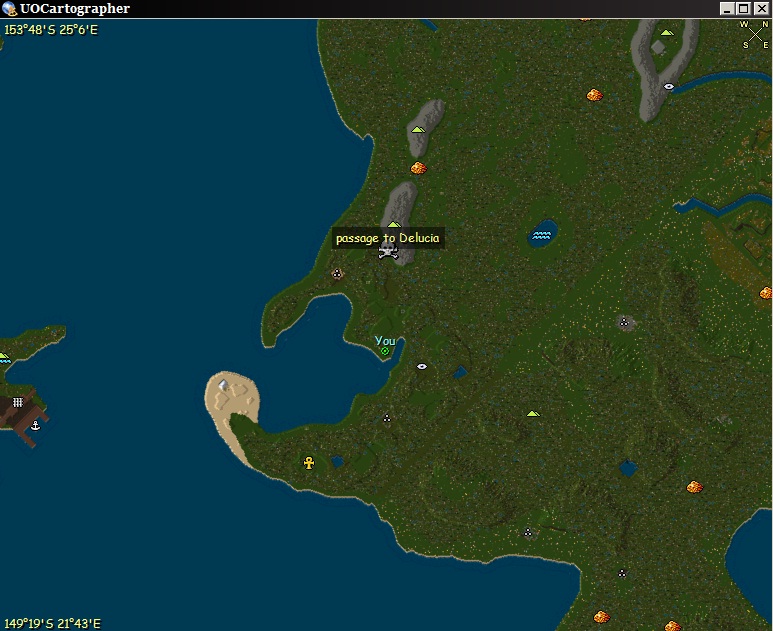This screenshot has height=631, width=773.
Task: Click the anchor icon at the docks
Action: [x=35, y=425]
